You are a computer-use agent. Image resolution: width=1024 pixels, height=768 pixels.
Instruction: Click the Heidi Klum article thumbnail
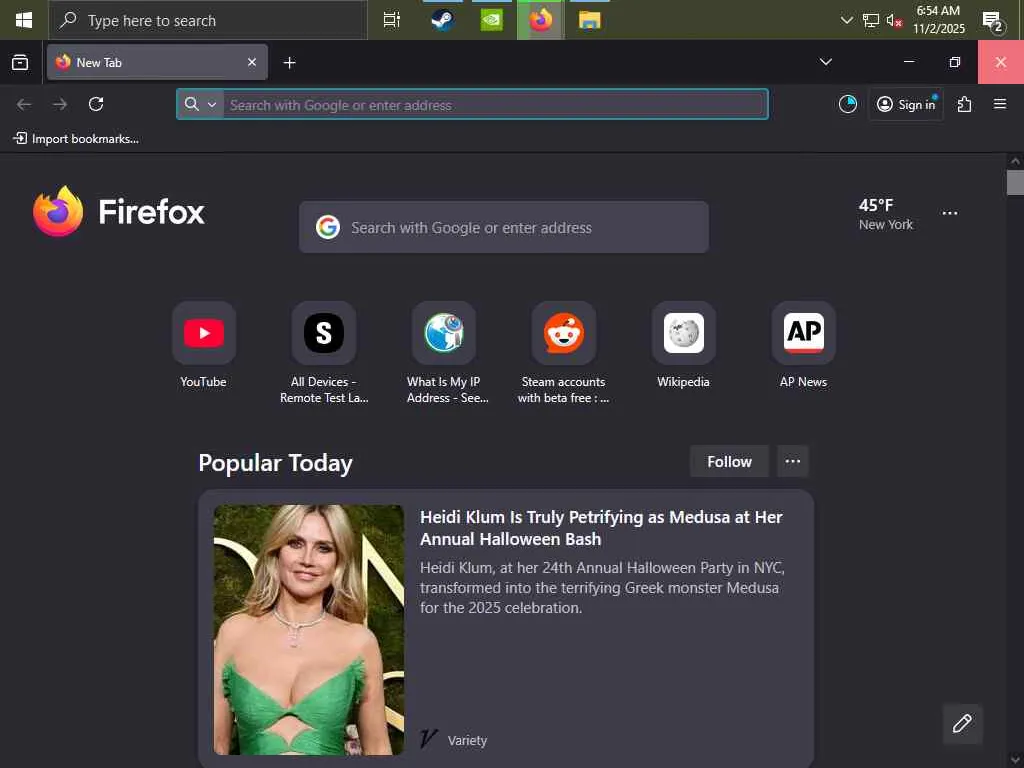[309, 630]
